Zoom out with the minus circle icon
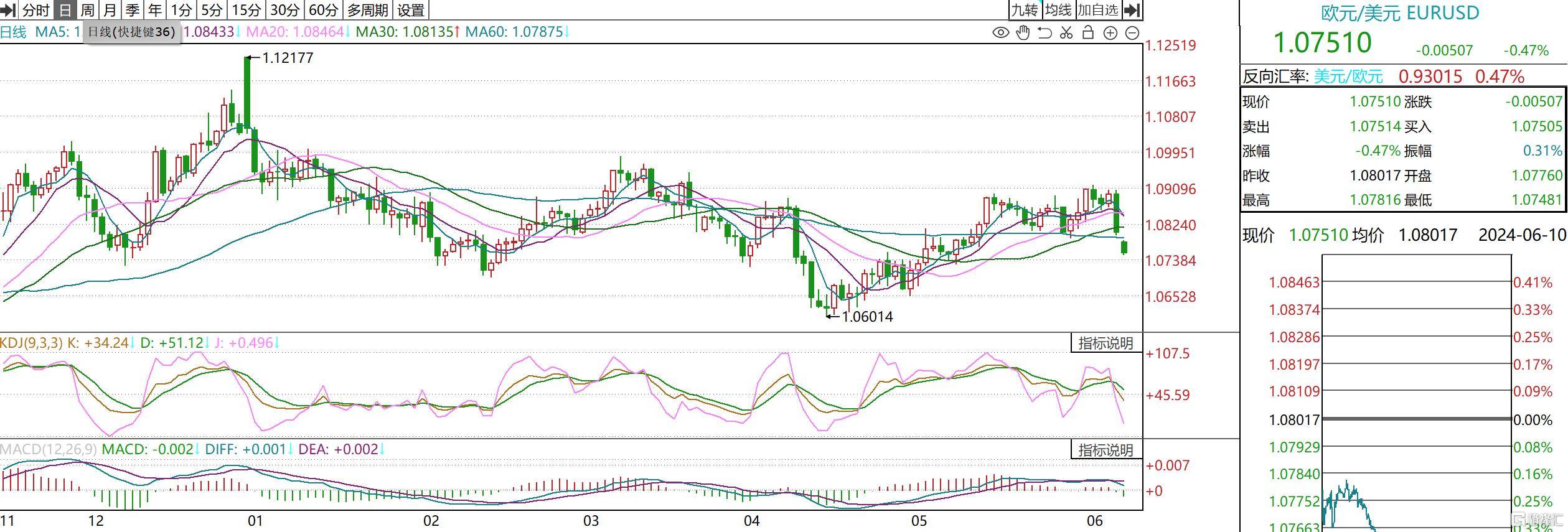The height and width of the screenshot is (532, 1568). (x=1133, y=33)
